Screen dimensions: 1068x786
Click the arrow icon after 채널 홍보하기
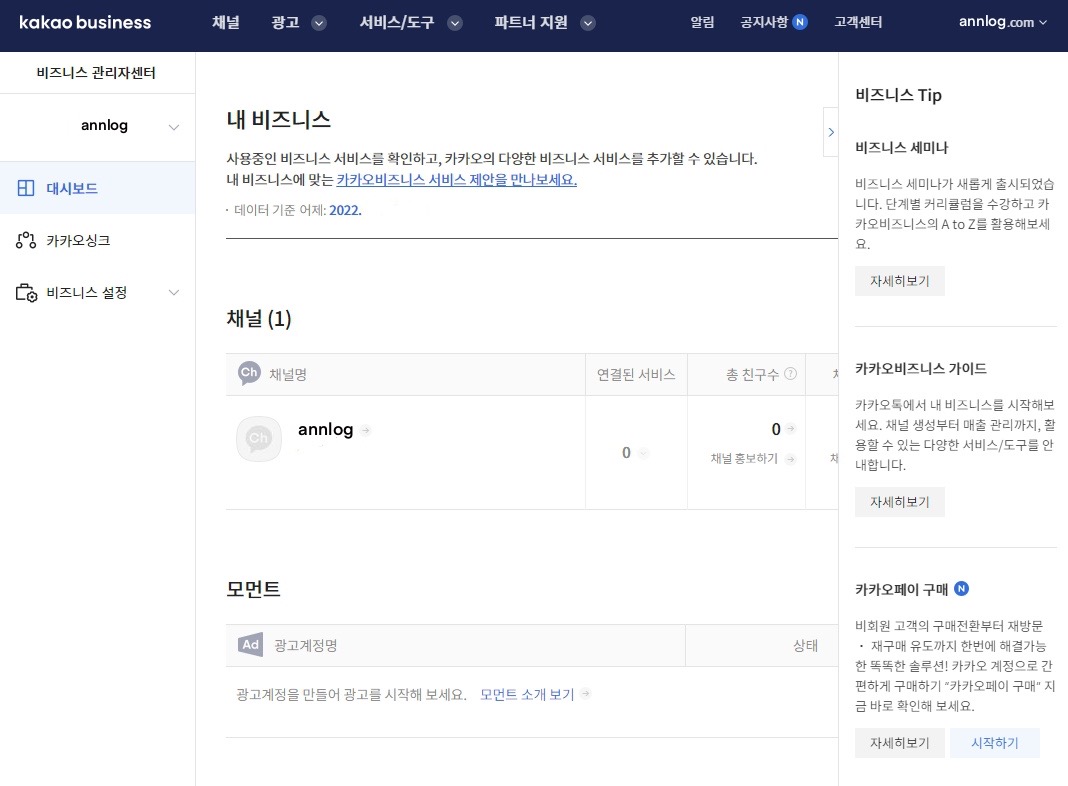790,459
